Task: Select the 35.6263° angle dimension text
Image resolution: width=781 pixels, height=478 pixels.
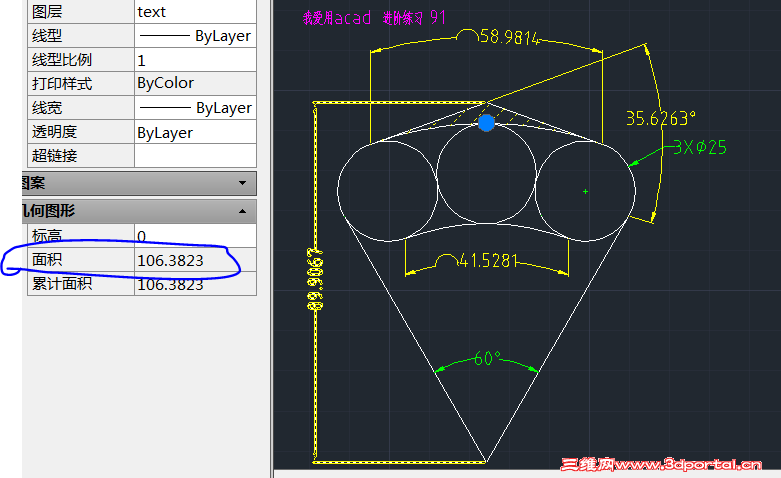Action: click(x=660, y=119)
